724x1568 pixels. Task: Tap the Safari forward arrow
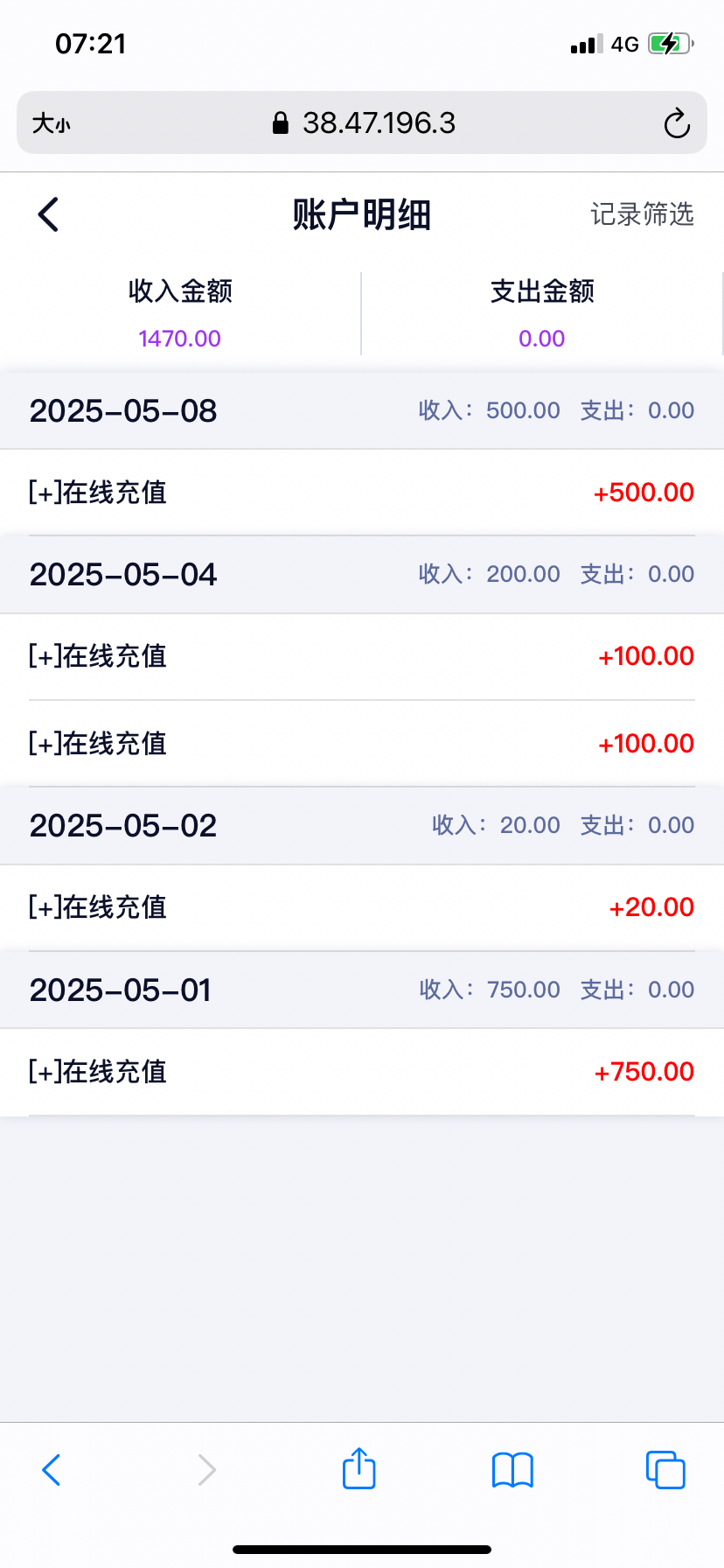tap(206, 1470)
